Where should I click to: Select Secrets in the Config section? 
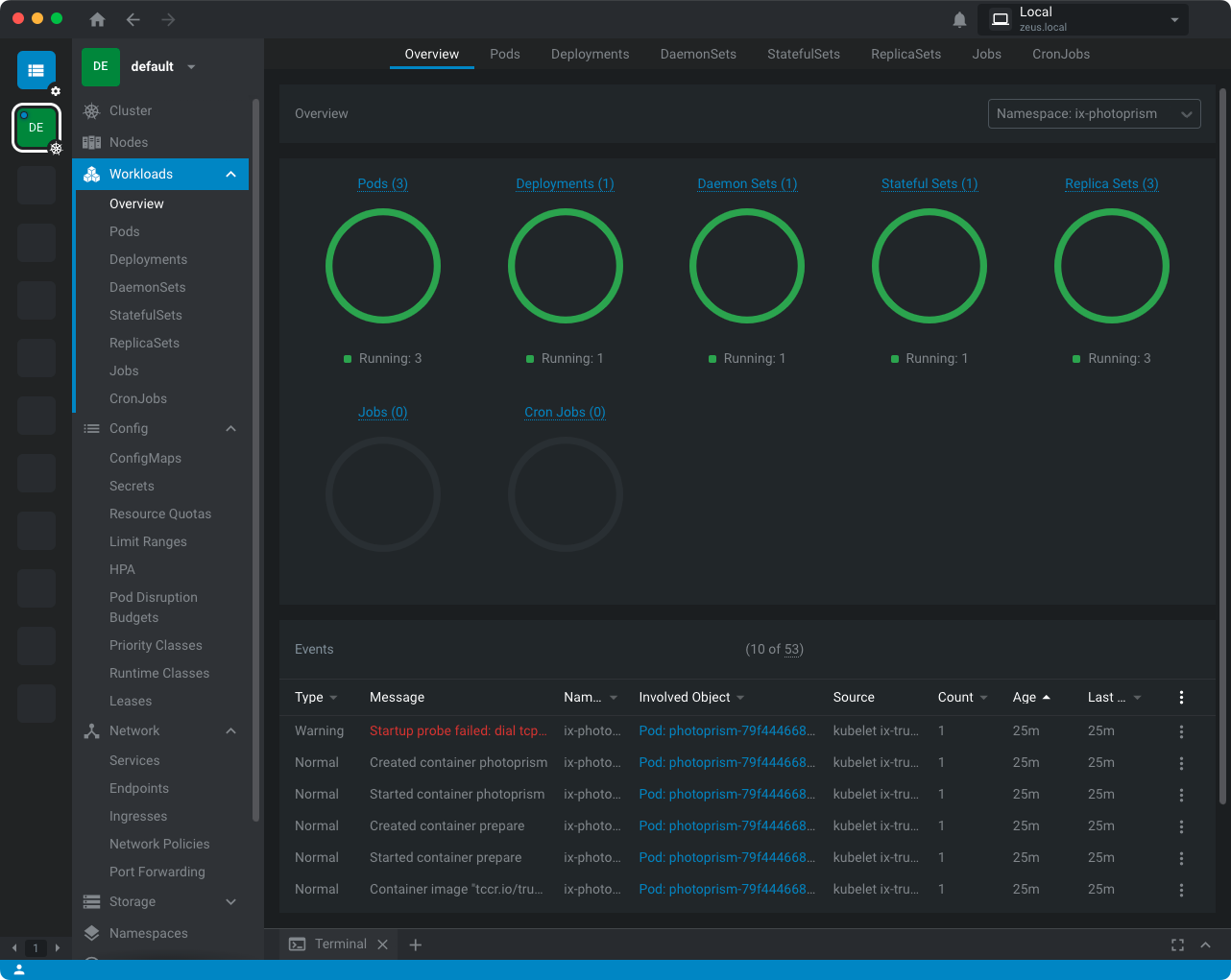pos(132,486)
